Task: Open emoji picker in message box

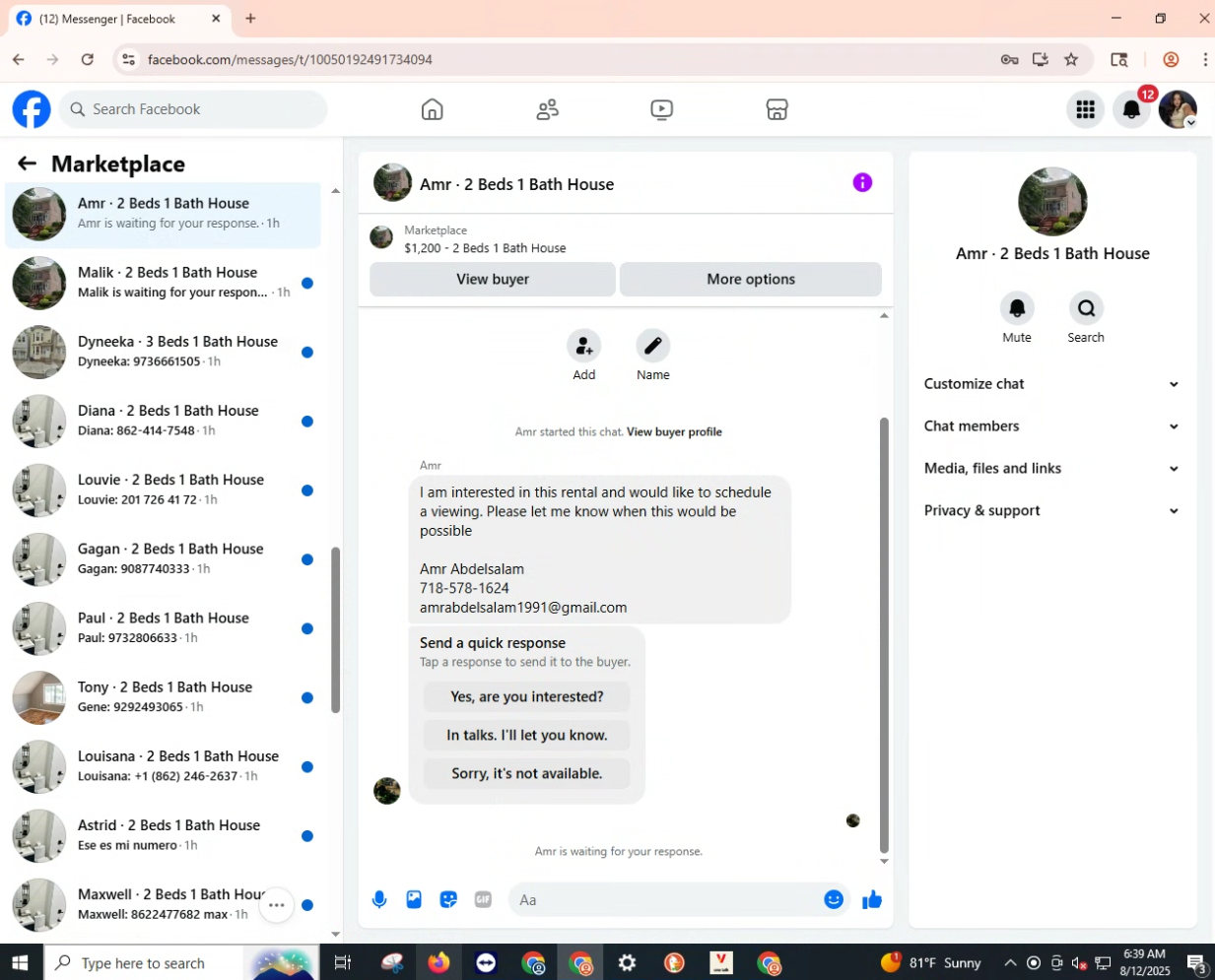Action: point(834,899)
